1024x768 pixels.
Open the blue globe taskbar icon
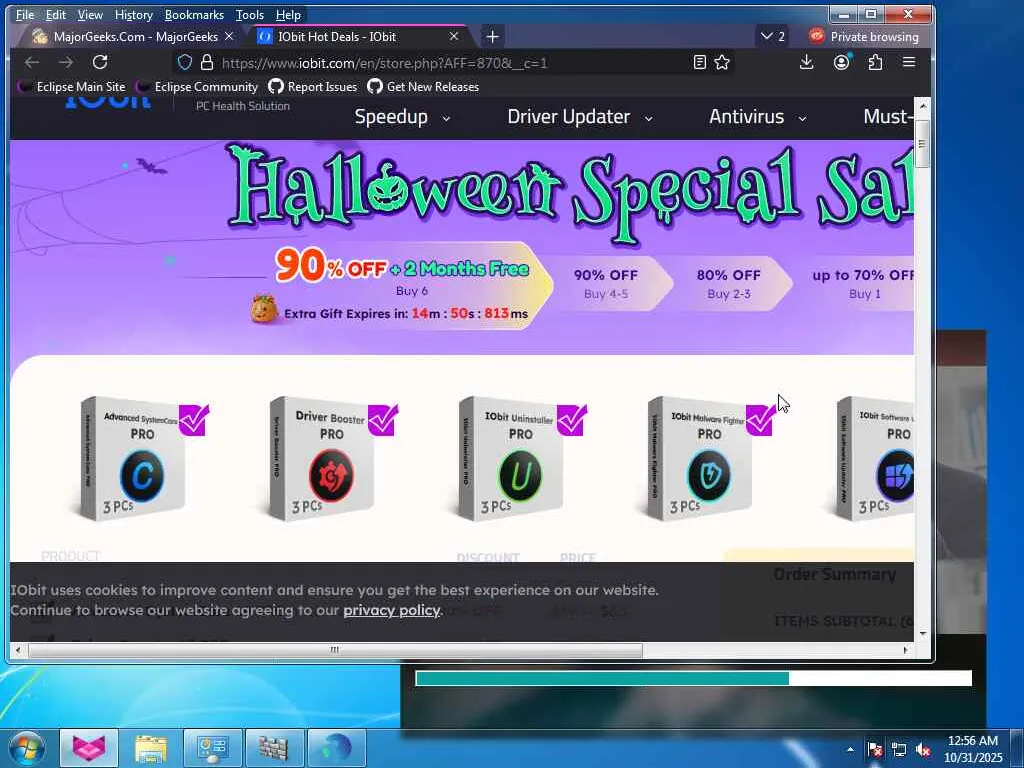click(336, 748)
